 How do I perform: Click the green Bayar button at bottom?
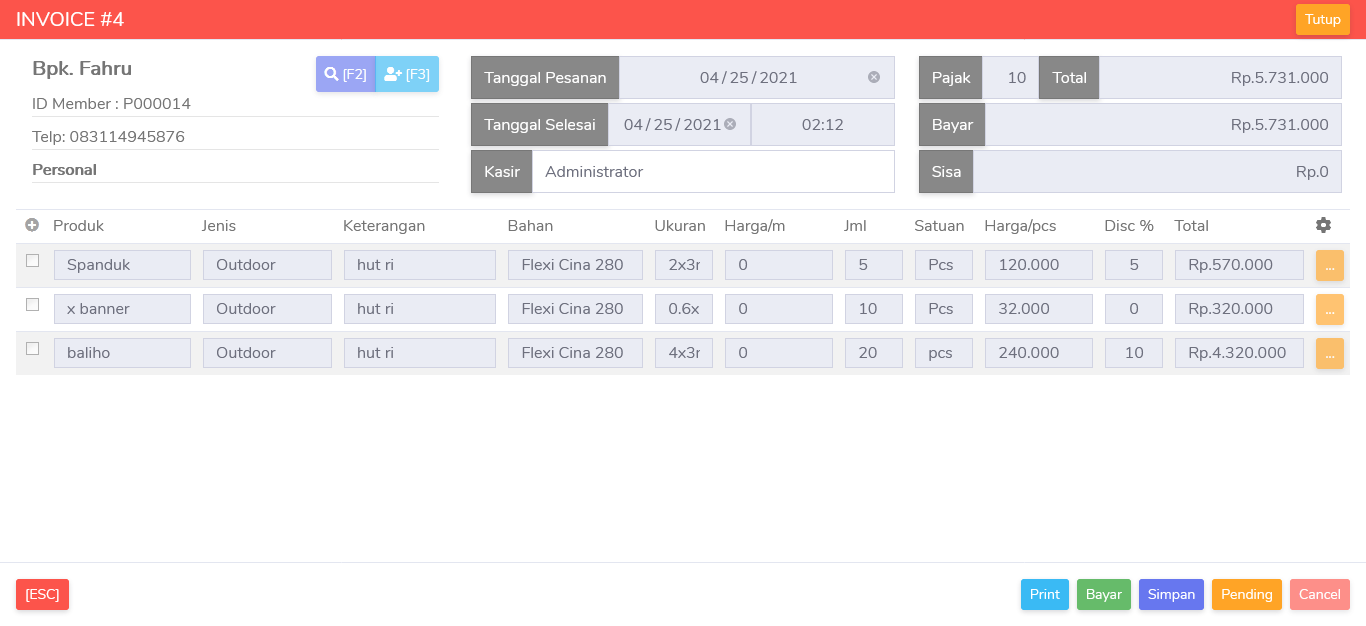[1104, 594]
